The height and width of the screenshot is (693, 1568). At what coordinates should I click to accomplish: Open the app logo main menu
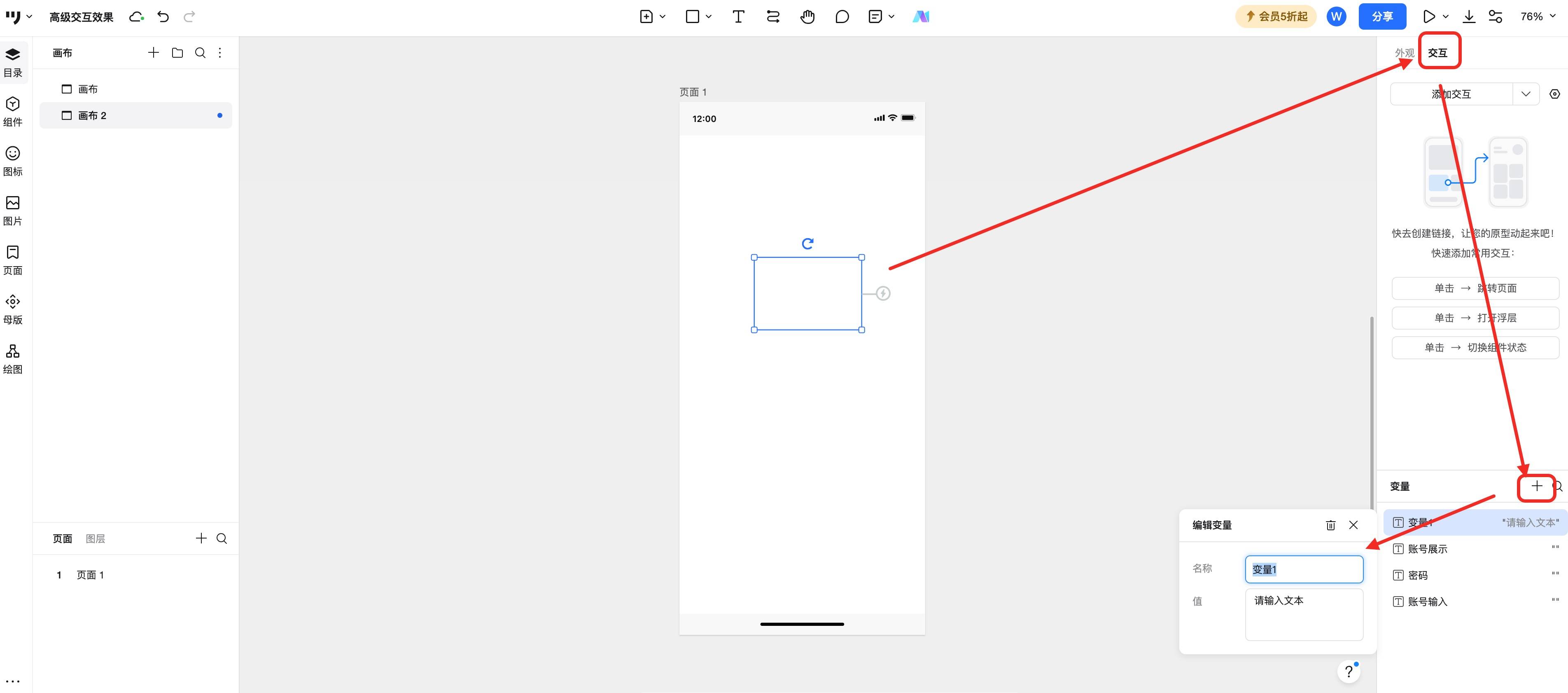pyautogui.click(x=18, y=16)
